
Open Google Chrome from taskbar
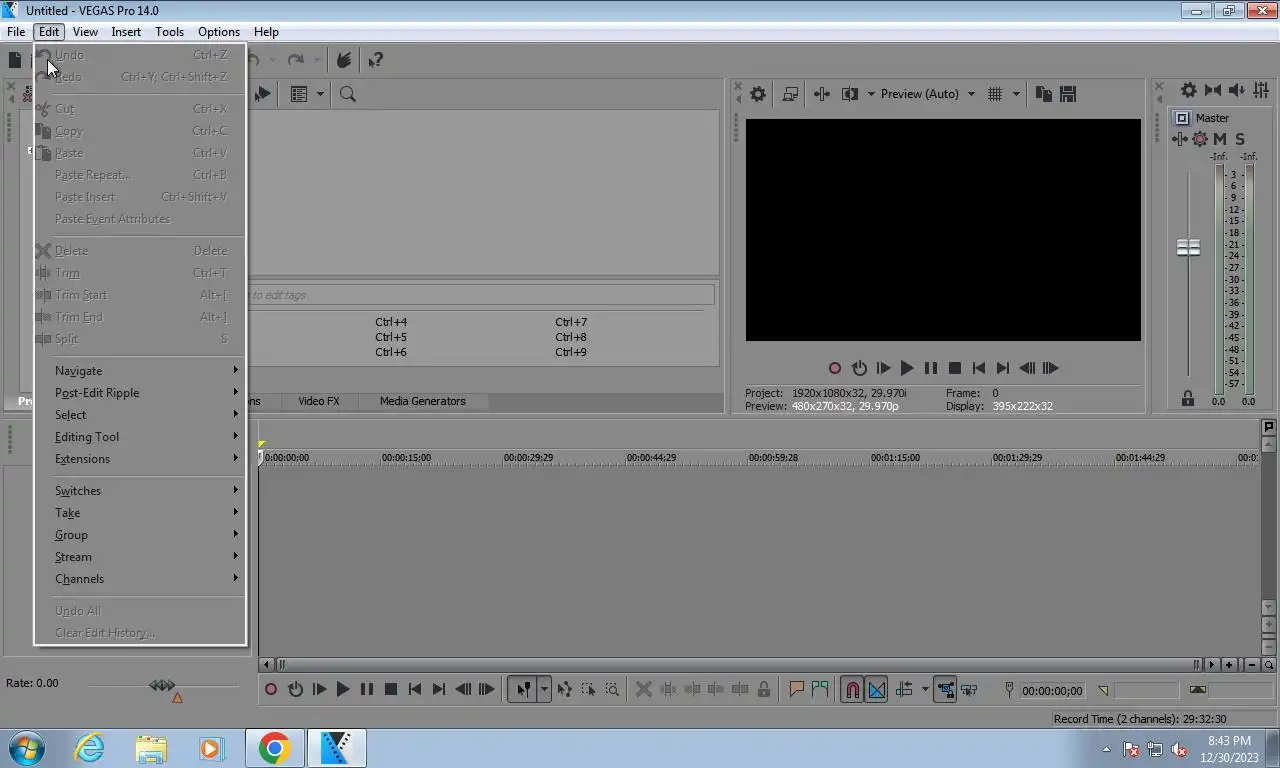[x=274, y=748]
